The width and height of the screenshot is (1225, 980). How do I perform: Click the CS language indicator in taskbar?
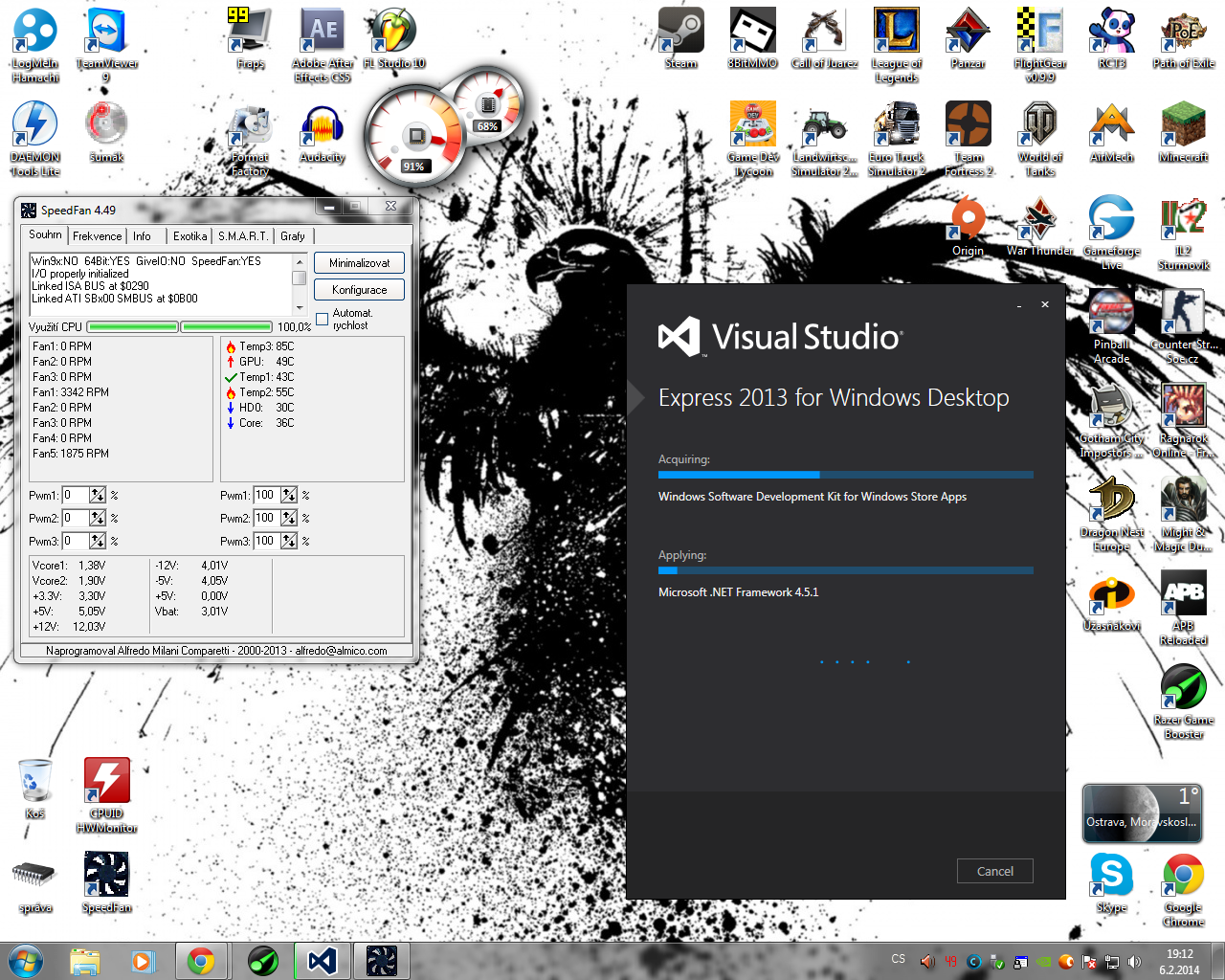tap(898, 959)
